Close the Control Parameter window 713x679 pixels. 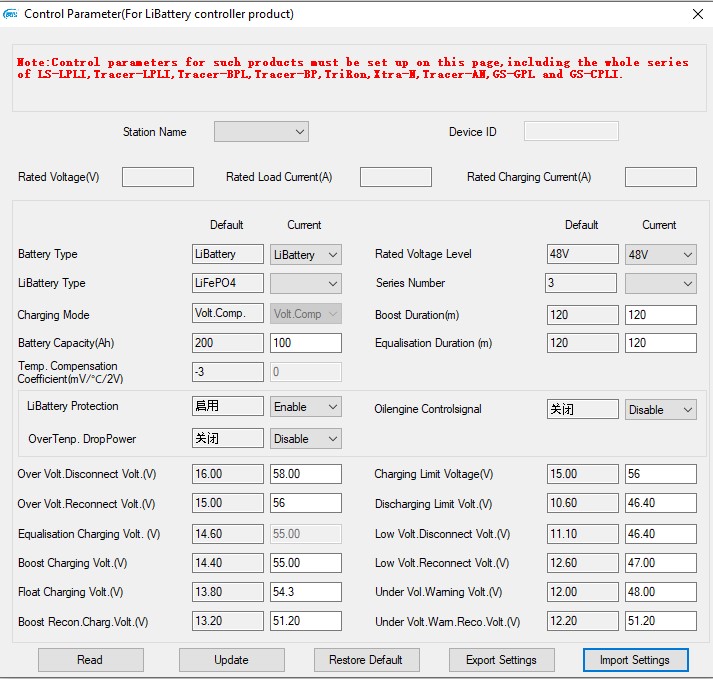click(x=697, y=14)
